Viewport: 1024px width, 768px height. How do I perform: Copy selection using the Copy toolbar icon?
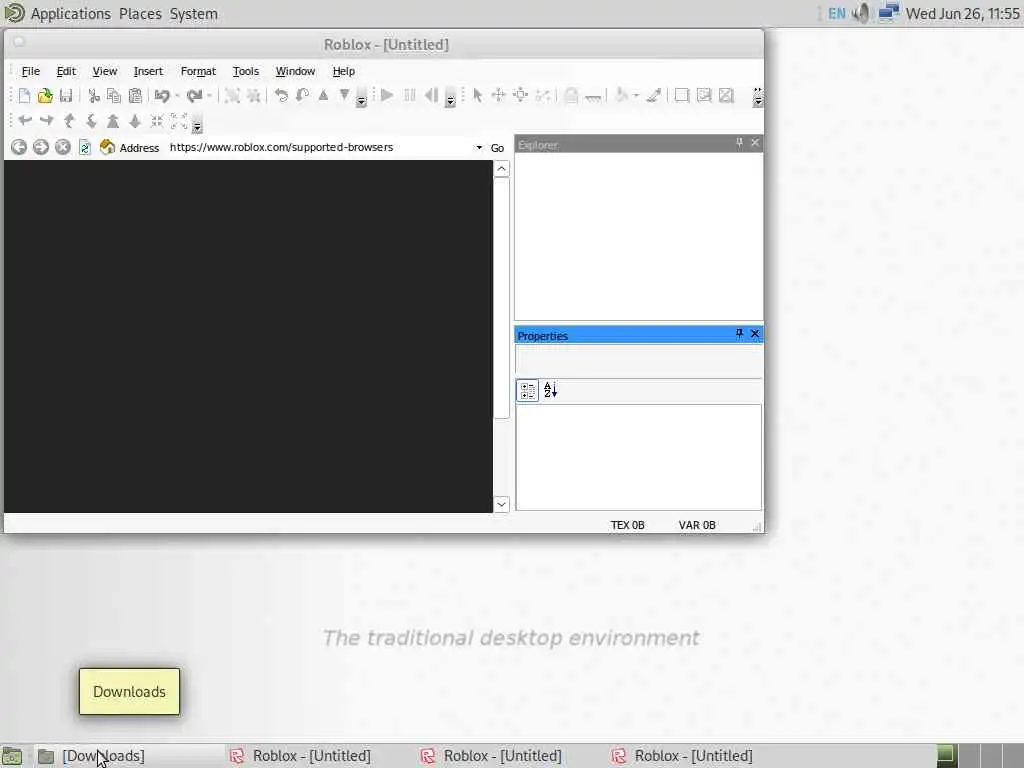pyautogui.click(x=114, y=96)
